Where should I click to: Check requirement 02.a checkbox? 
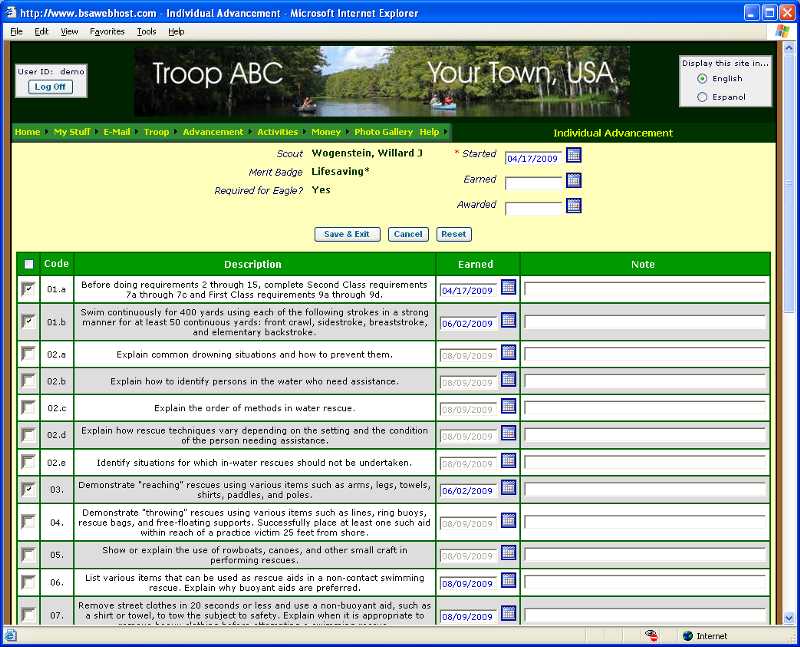click(x=29, y=354)
